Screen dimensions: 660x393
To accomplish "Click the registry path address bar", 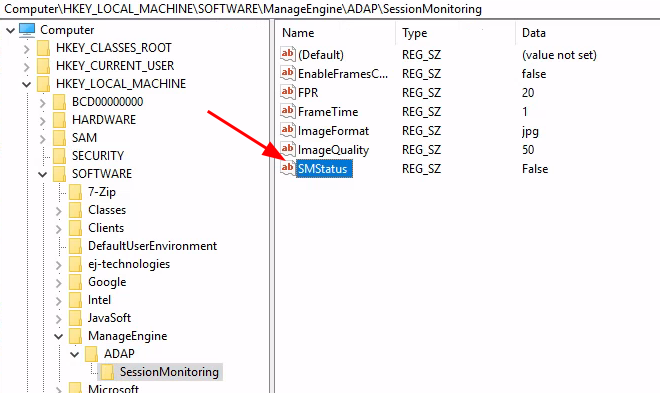I will point(330,9).
